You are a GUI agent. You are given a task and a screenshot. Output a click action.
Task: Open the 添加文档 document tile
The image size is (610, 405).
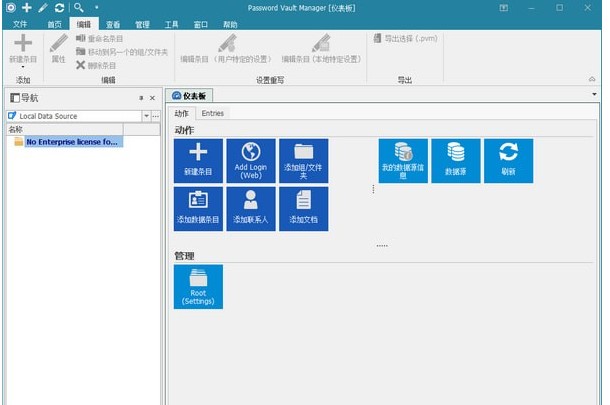pyautogui.click(x=303, y=208)
